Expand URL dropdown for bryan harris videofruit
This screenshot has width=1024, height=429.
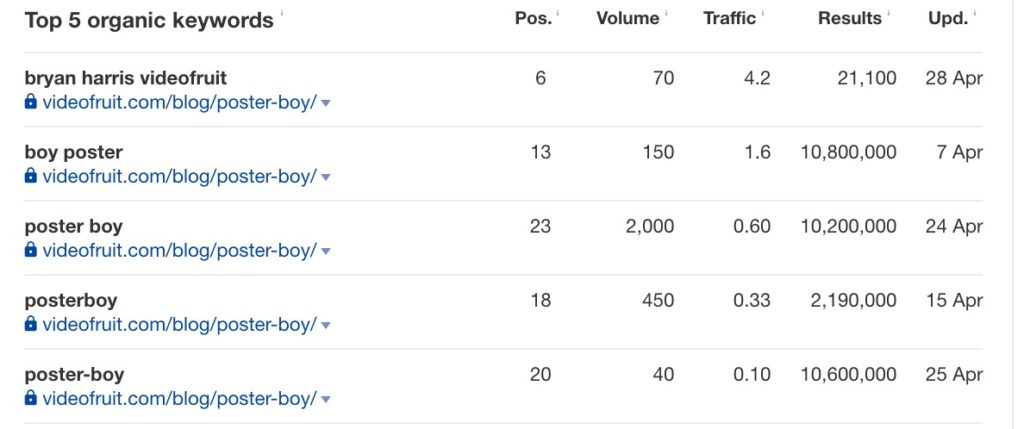[x=326, y=103]
